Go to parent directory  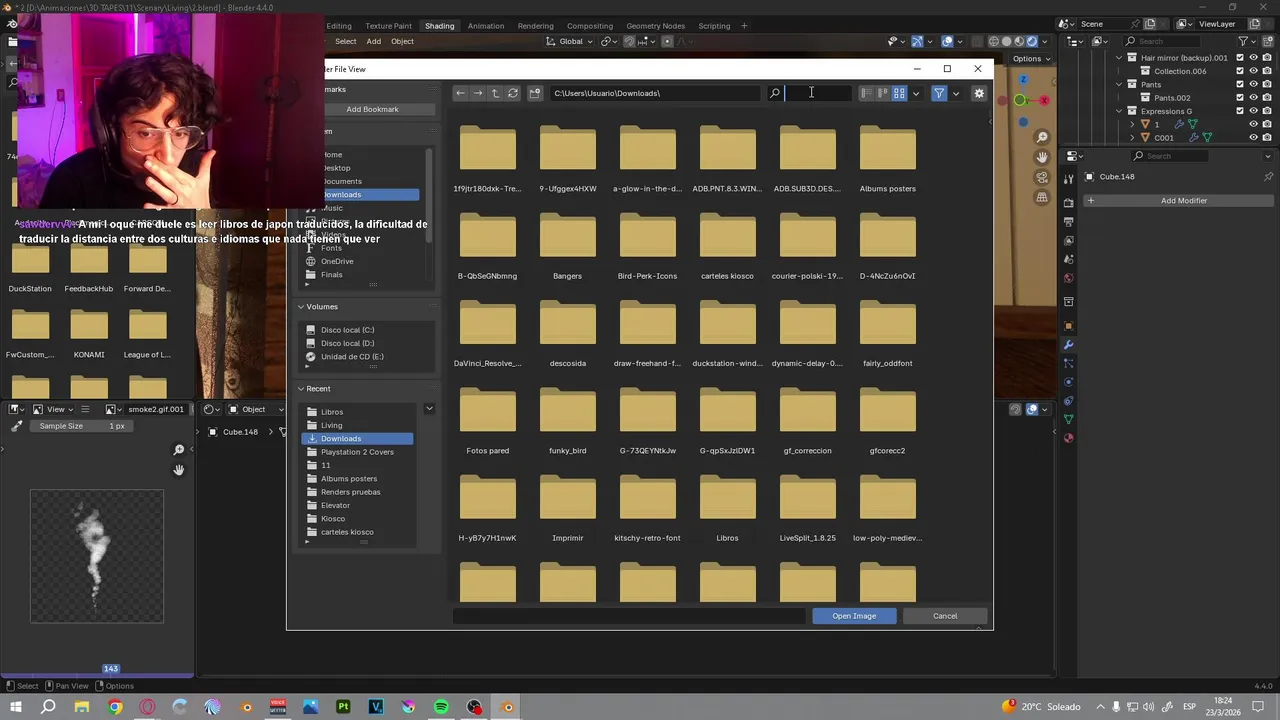coord(495,93)
